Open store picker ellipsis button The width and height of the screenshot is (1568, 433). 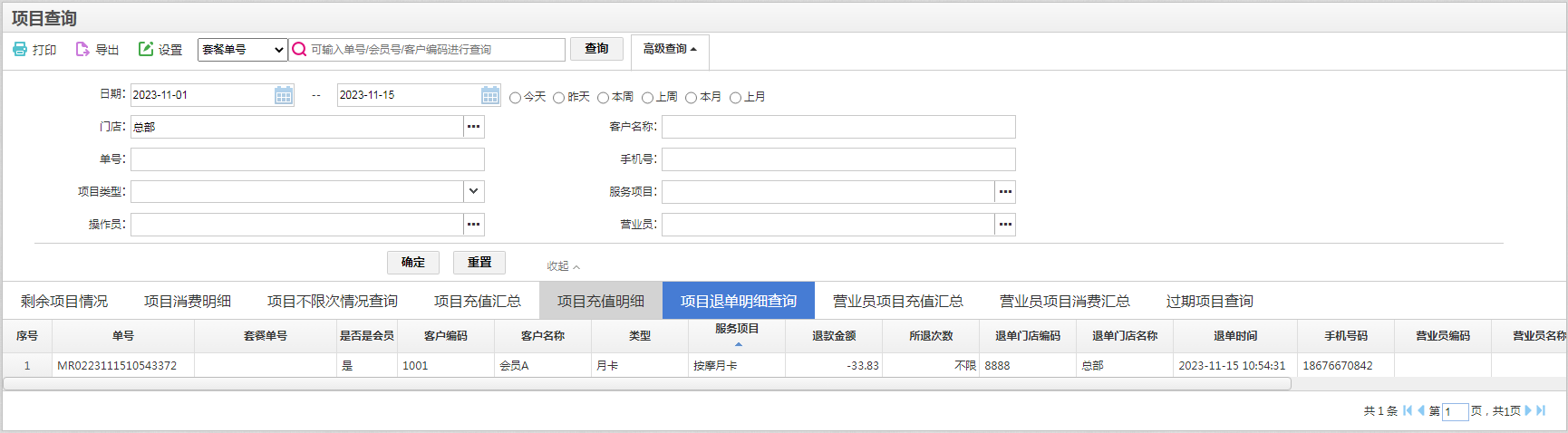(x=473, y=127)
